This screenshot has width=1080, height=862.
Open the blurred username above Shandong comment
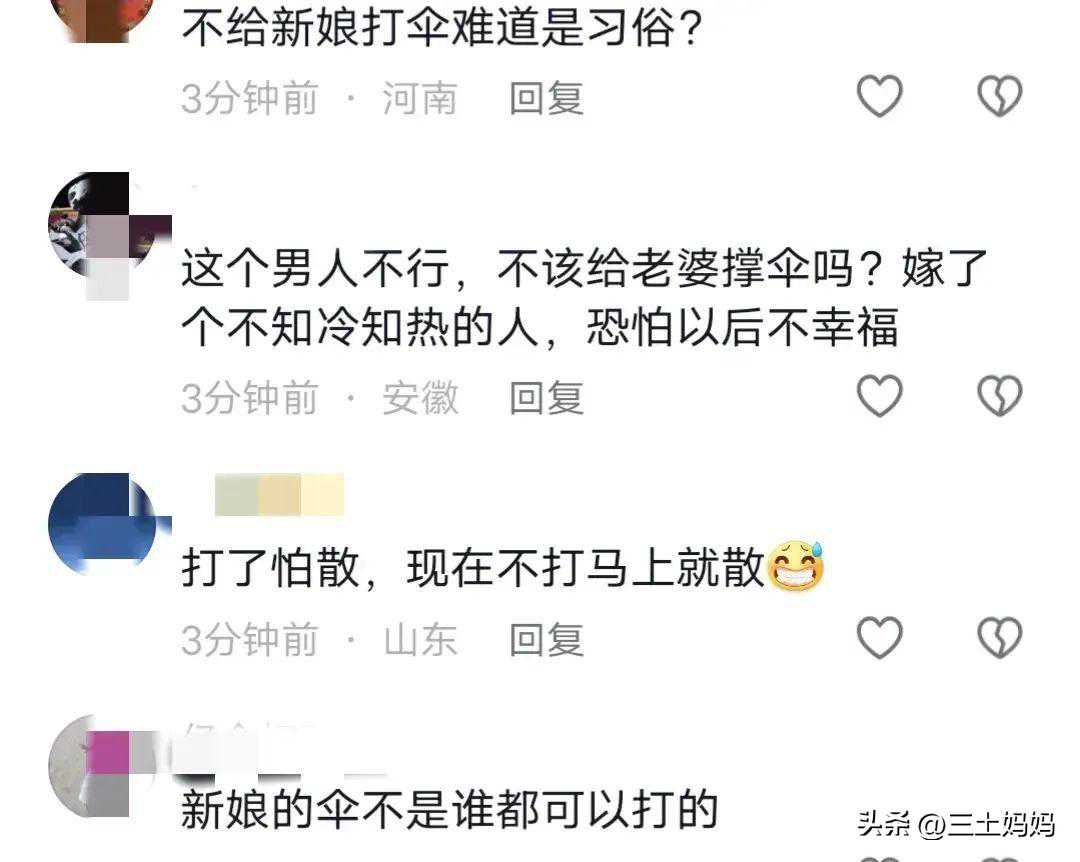tap(279, 495)
